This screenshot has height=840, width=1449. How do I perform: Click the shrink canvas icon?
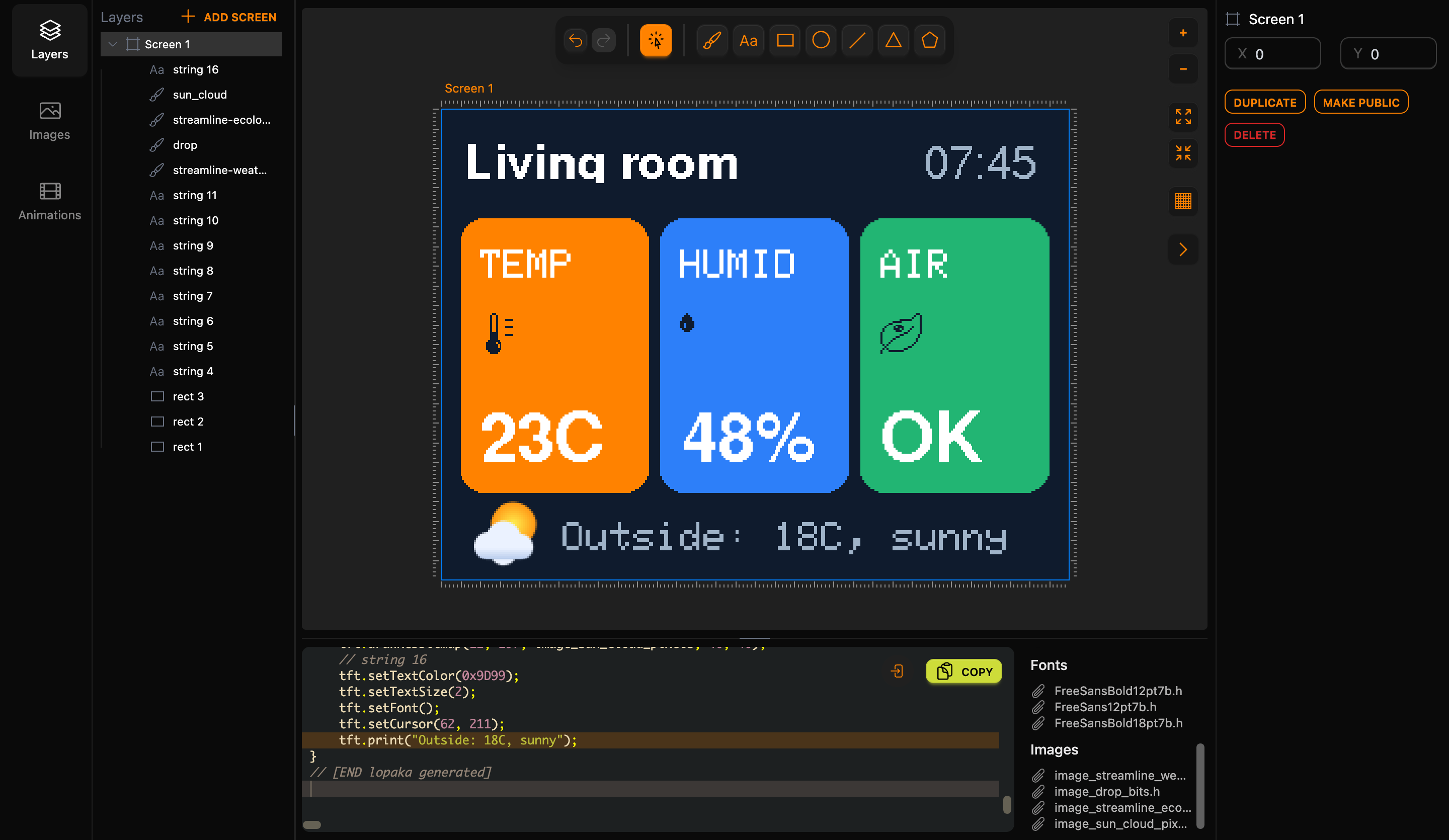pos(1183,153)
